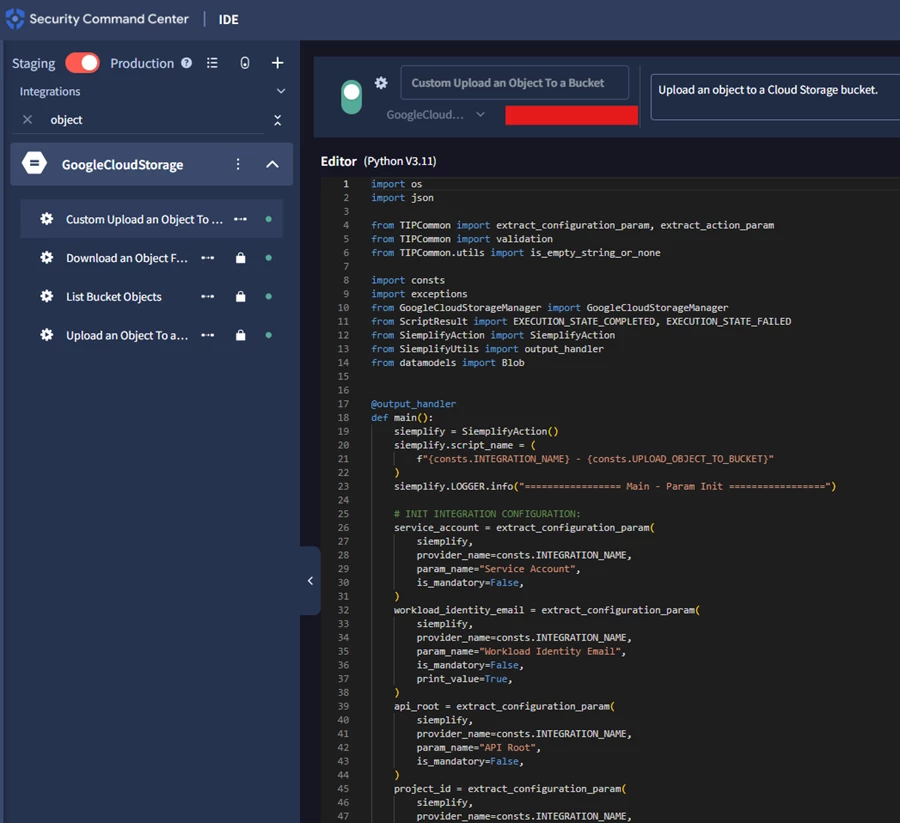
Task: Click the IDE header label
Action: 228,20
